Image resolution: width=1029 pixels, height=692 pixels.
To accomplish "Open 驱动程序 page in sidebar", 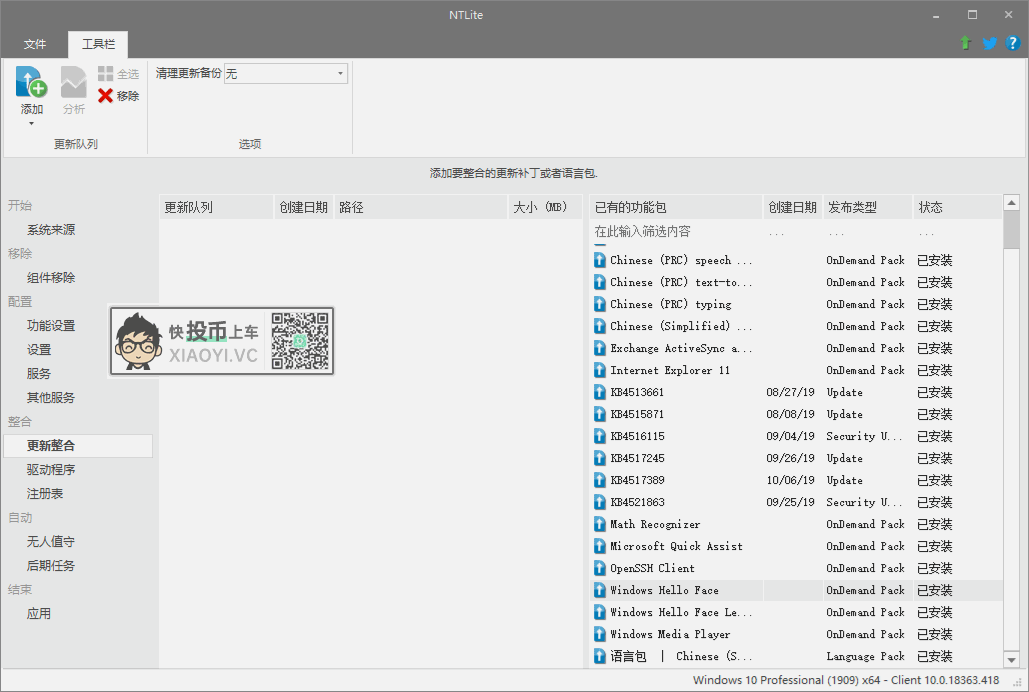I will (51, 470).
